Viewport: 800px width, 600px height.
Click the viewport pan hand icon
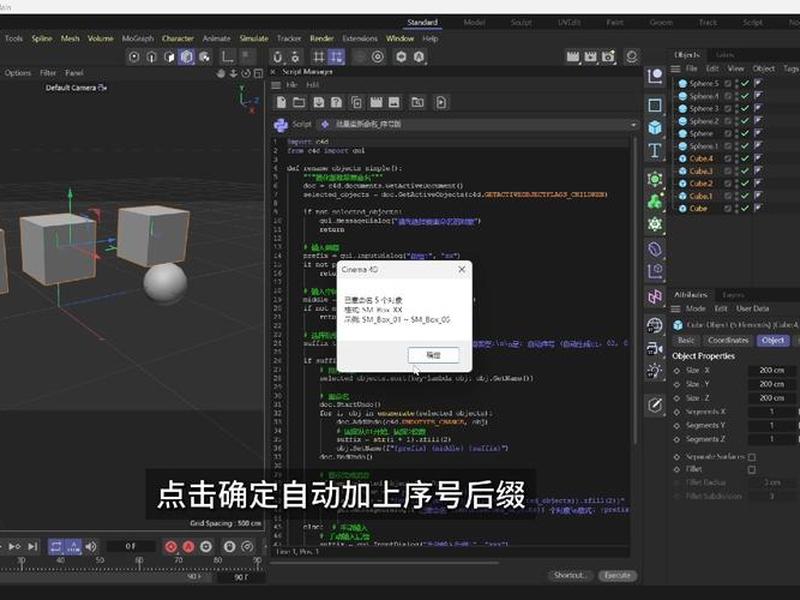click(221, 73)
